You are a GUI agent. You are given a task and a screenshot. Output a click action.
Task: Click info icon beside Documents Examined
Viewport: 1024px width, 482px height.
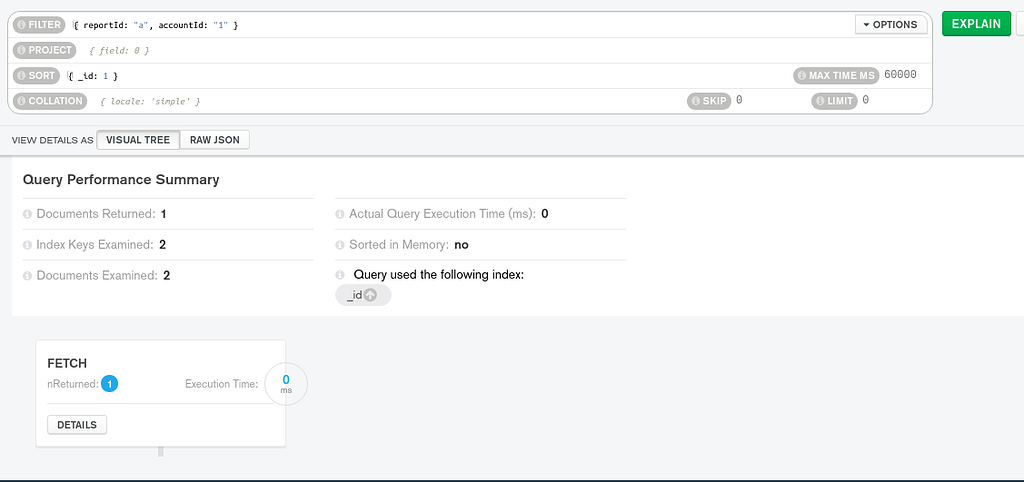tap(27, 276)
